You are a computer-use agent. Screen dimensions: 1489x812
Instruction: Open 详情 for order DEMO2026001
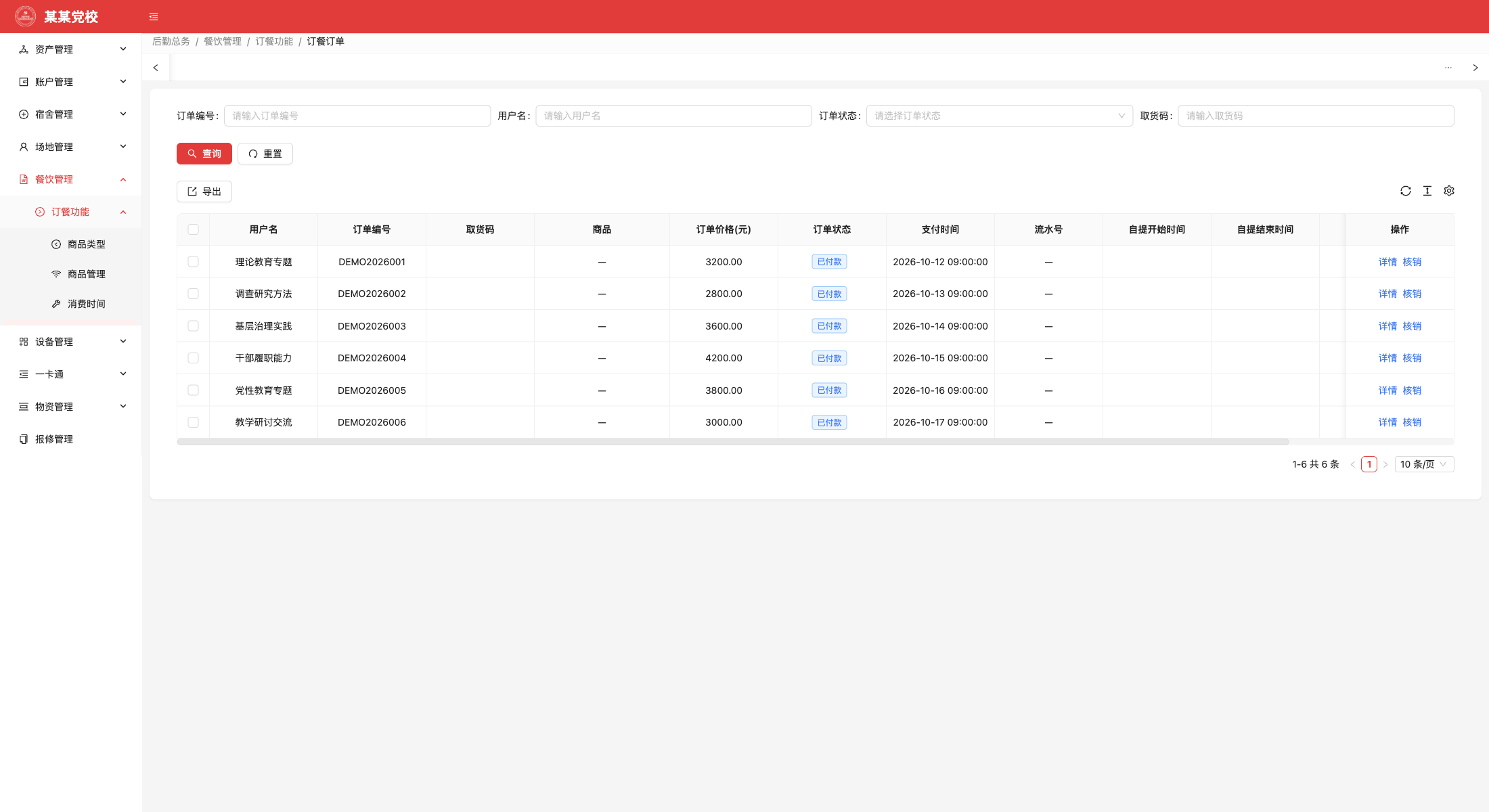1387,262
